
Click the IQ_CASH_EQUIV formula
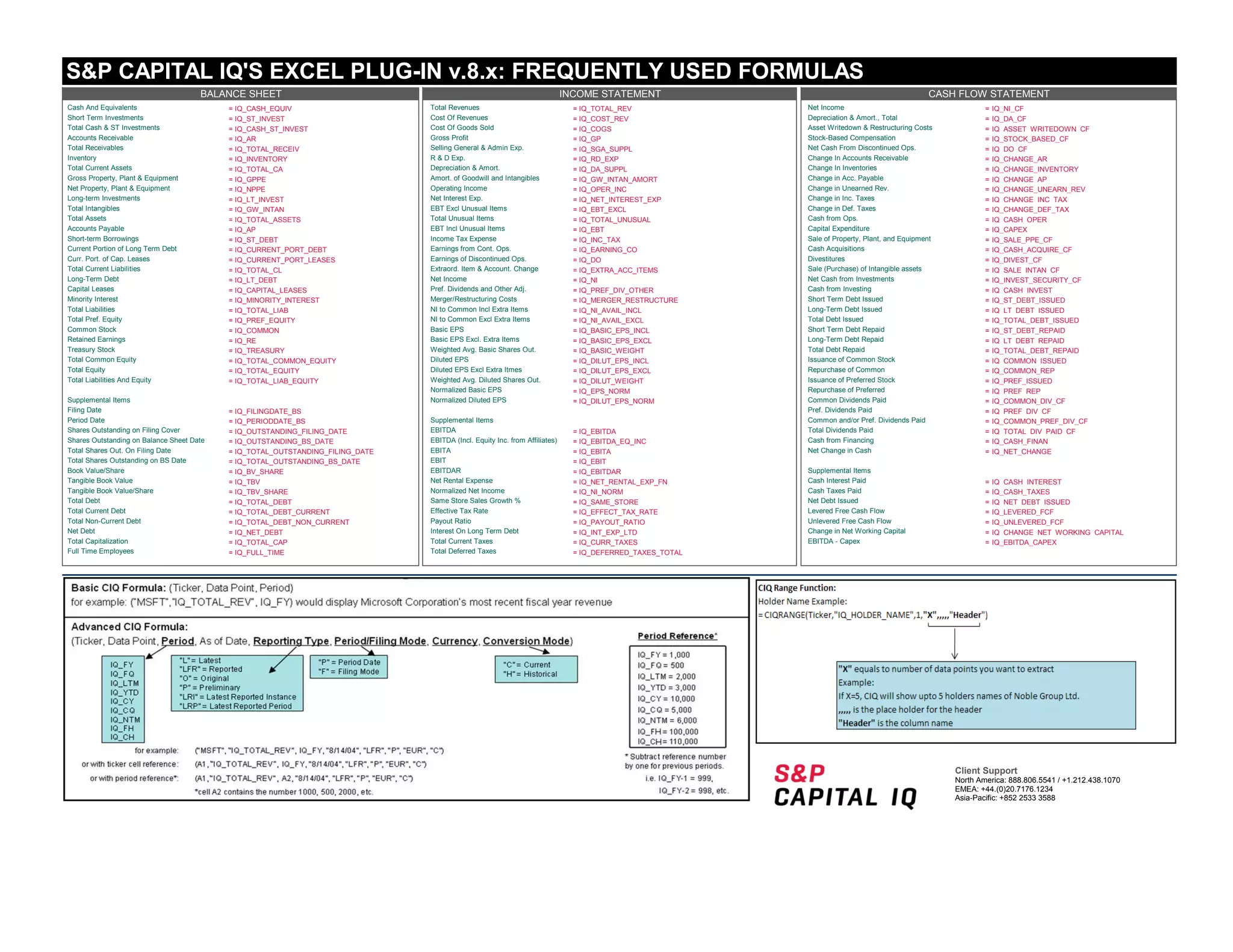(262, 109)
